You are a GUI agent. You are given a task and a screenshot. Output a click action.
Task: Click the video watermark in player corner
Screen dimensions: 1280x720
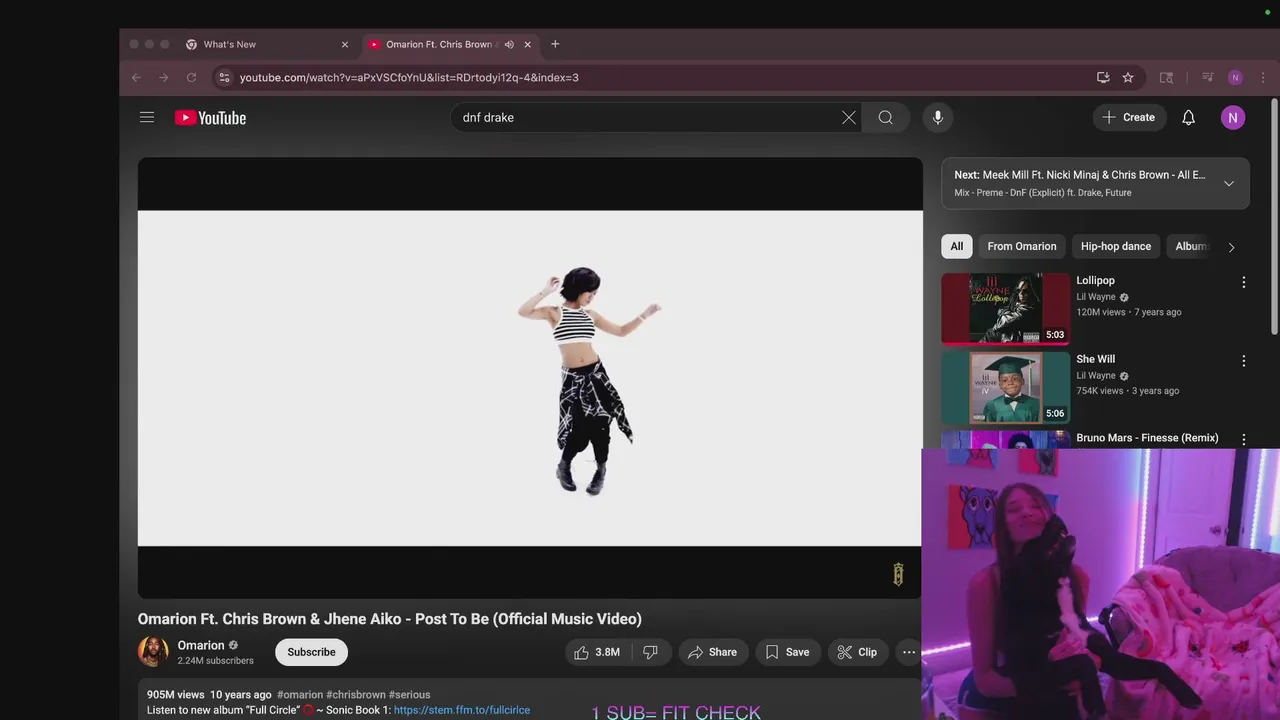[x=898, y=574]
